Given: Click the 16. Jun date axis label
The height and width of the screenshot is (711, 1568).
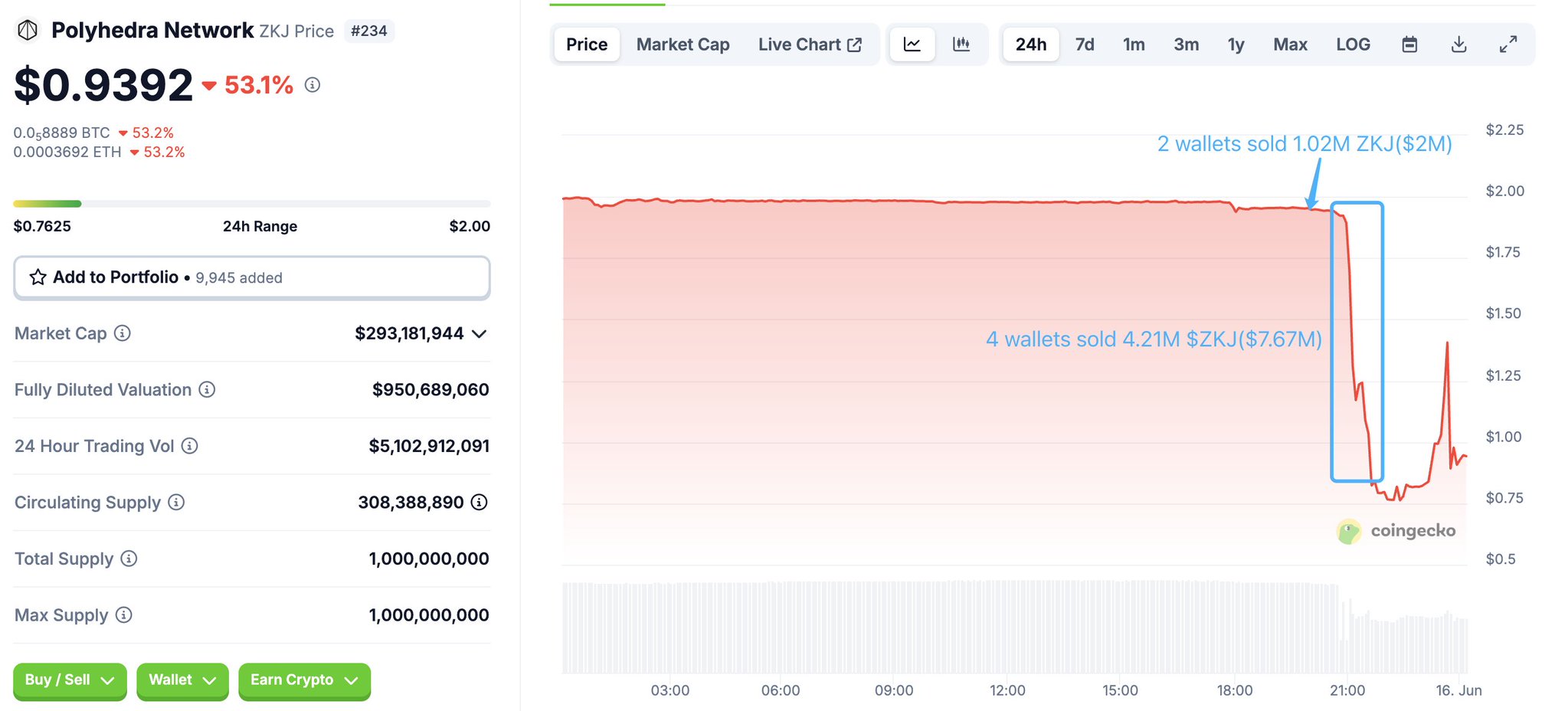Looking at the screenshot, I should (x=1458, y=690).
